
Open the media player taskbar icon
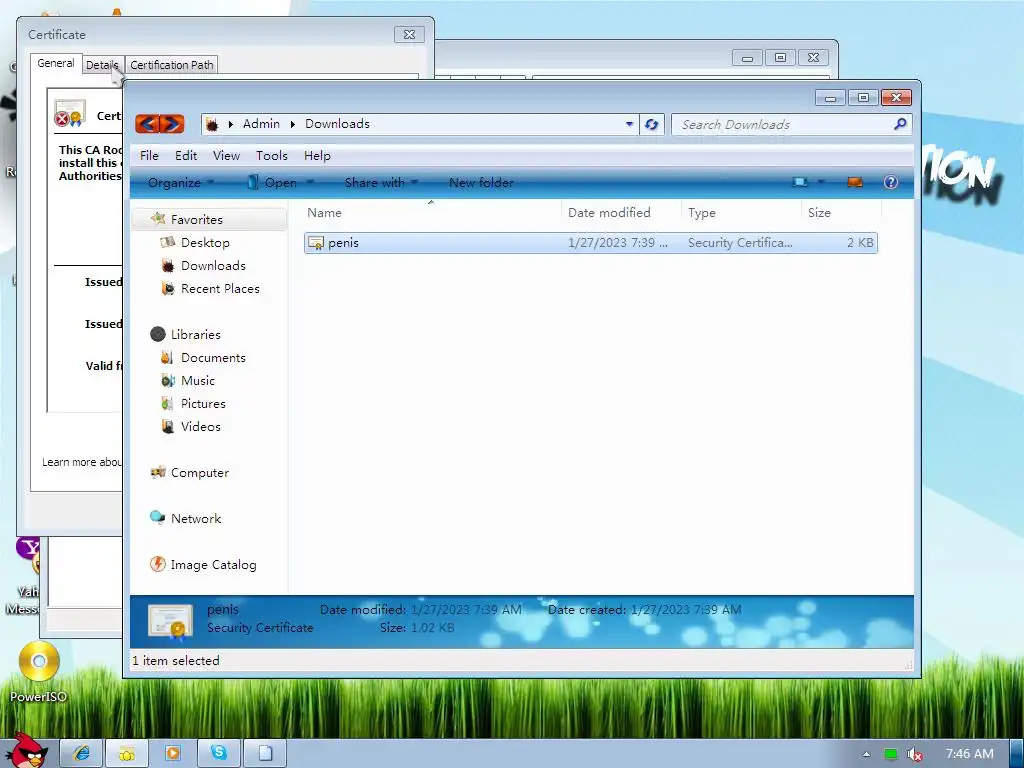[172, 754]
